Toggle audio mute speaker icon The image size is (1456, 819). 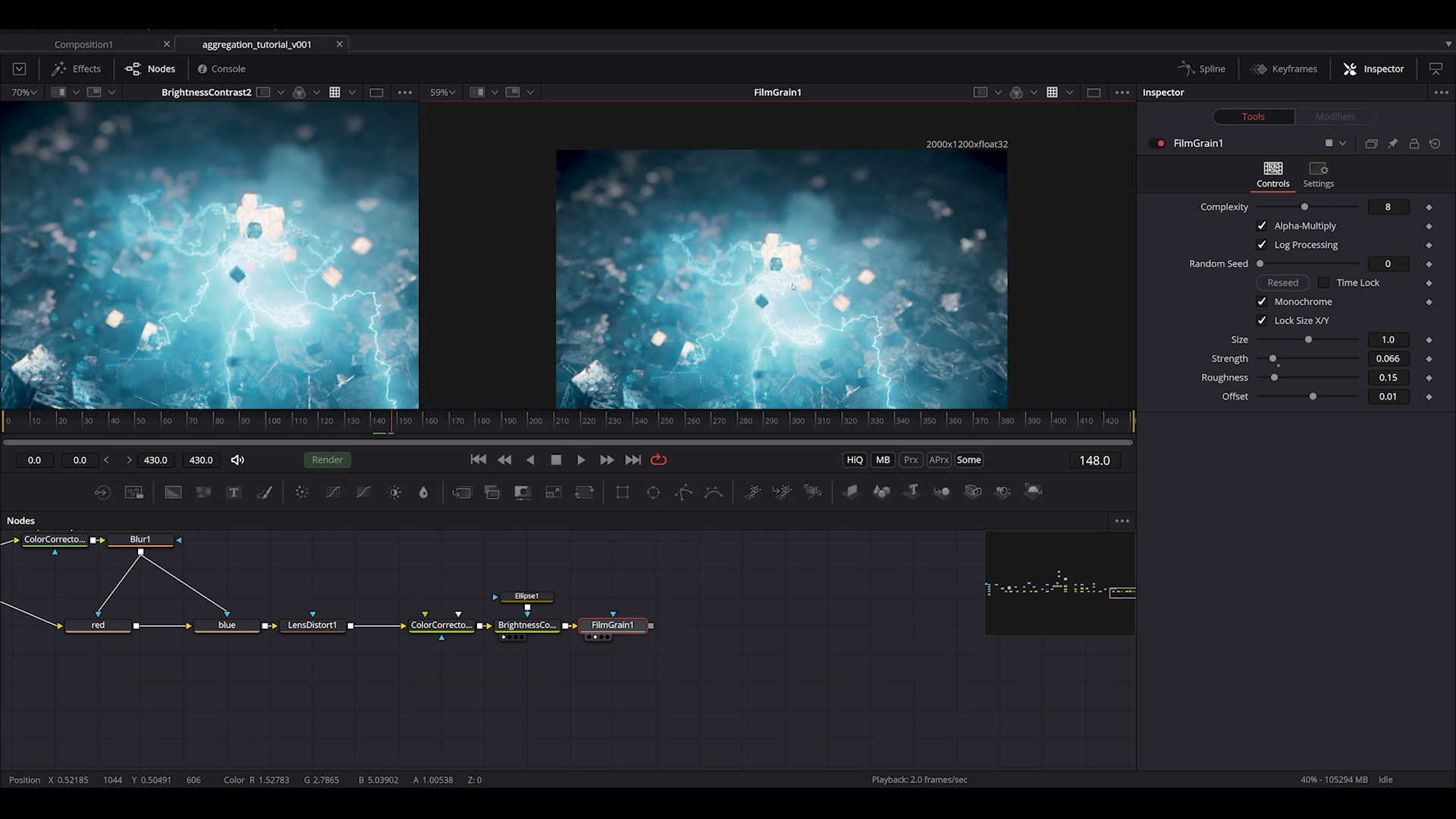(237, 460)
